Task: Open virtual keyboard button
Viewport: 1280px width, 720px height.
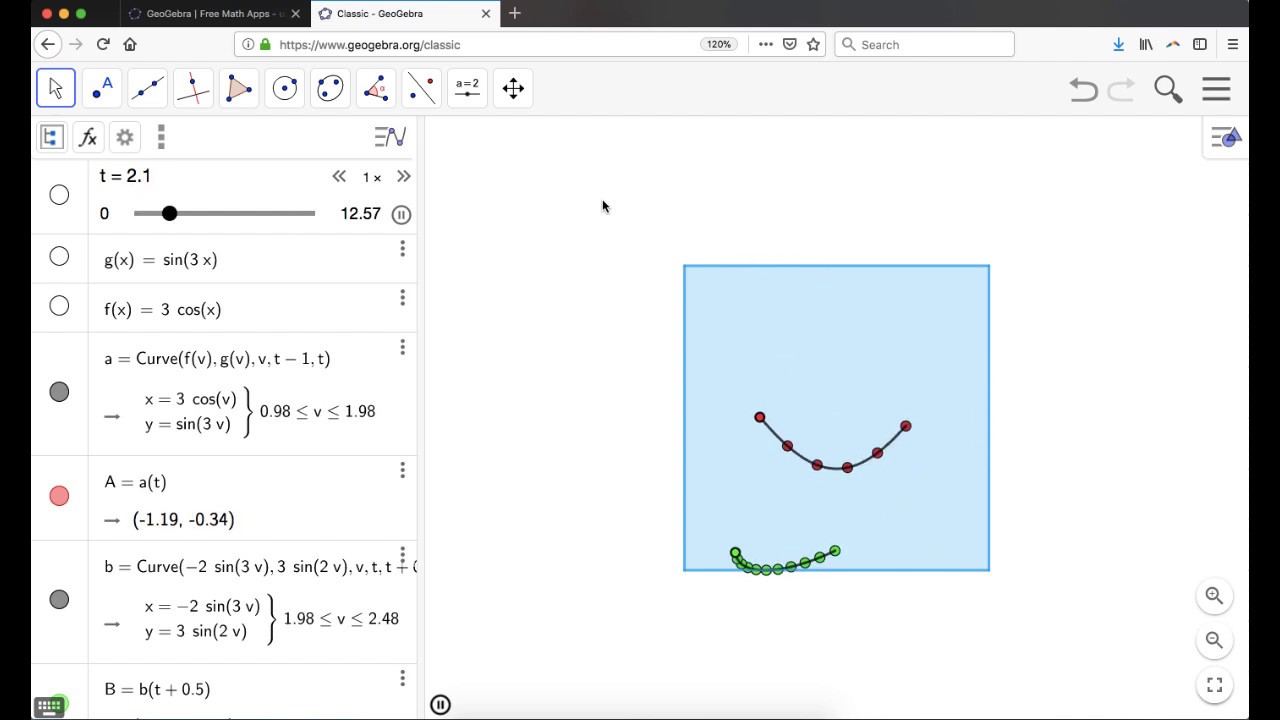Action: tap(48, 706)
